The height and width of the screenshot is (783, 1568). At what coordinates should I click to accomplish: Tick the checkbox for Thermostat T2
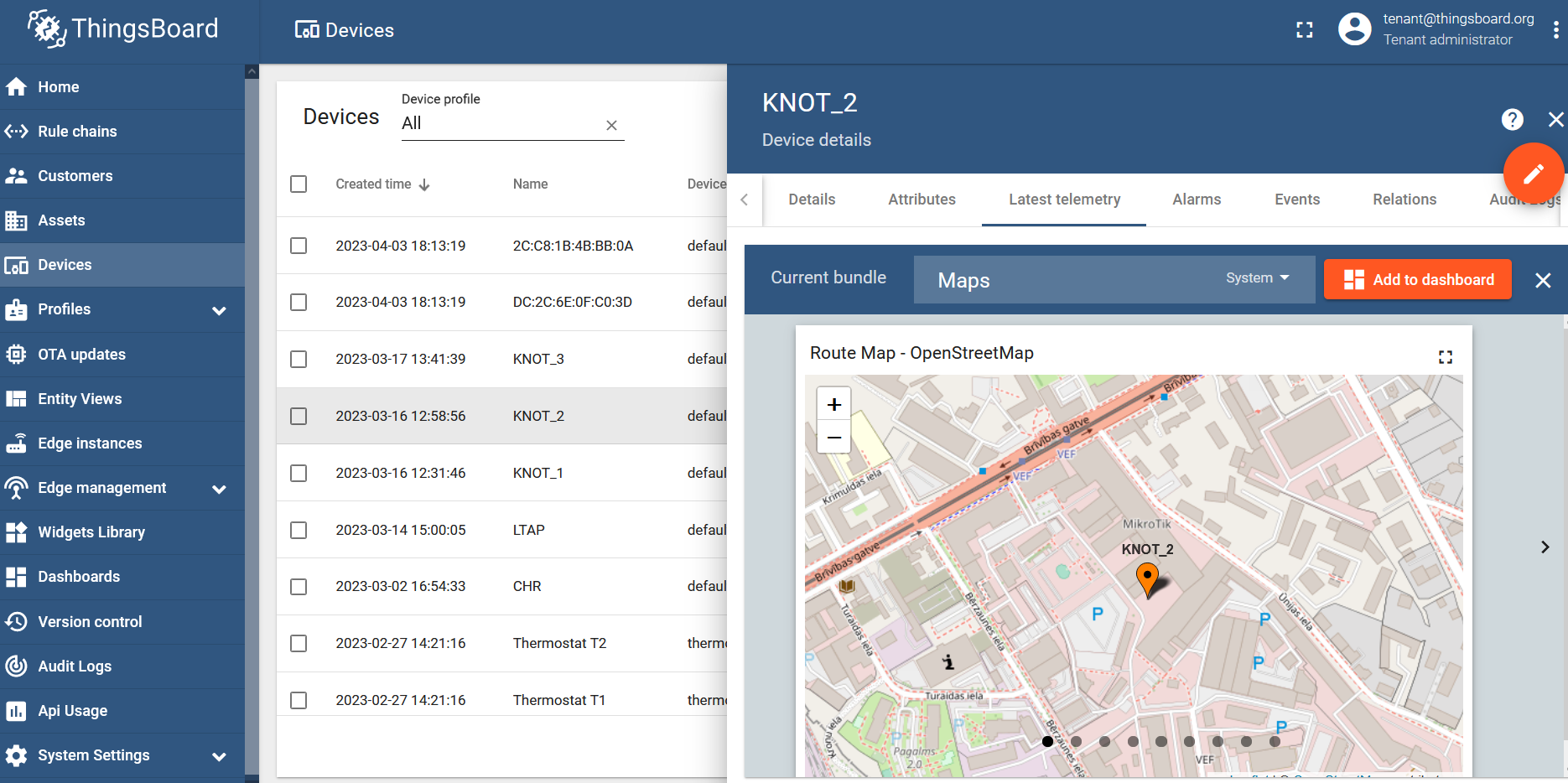point(299,643)
